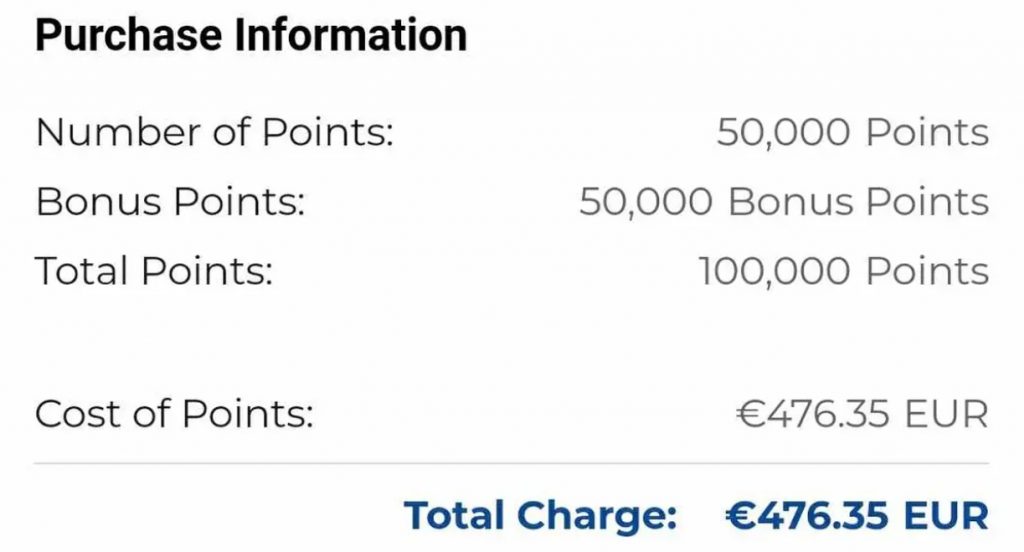
Task: Click the 50,000 Bonus Points value
Action: pyautogui.click(x=784, y=202)
